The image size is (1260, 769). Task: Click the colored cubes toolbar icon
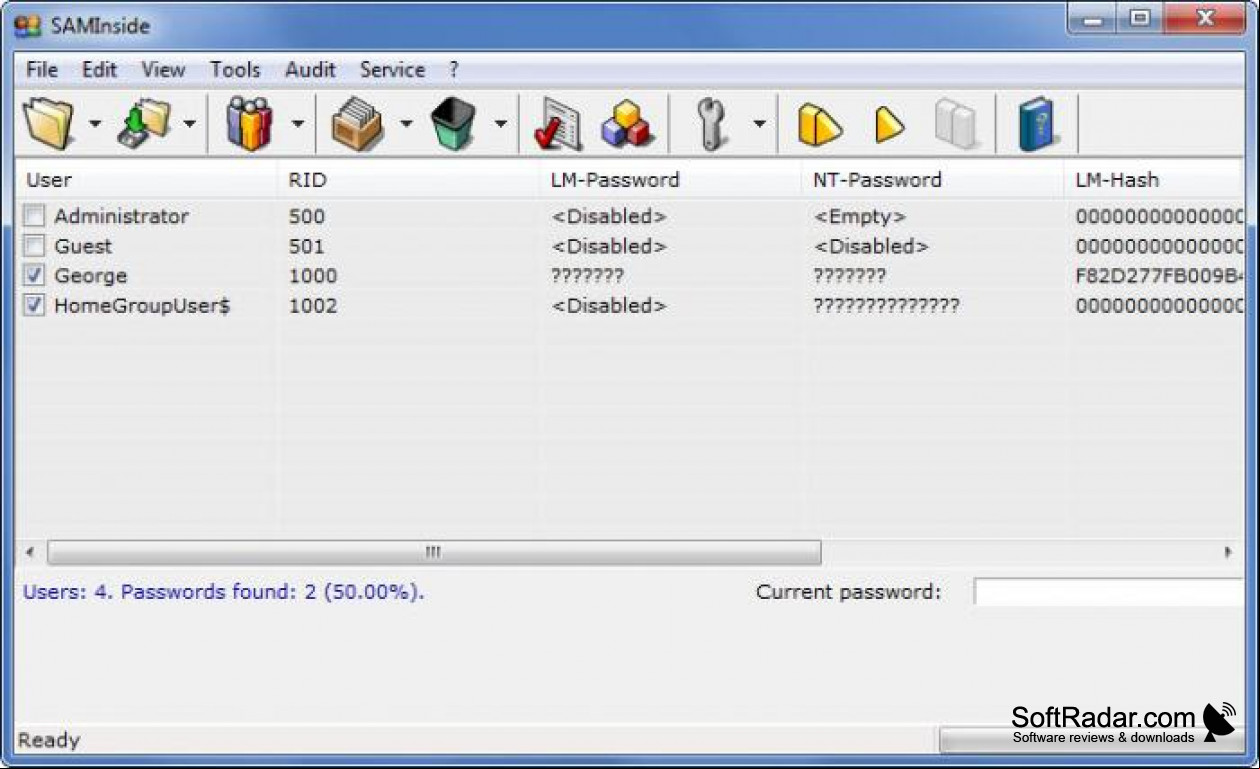(627, 124)
